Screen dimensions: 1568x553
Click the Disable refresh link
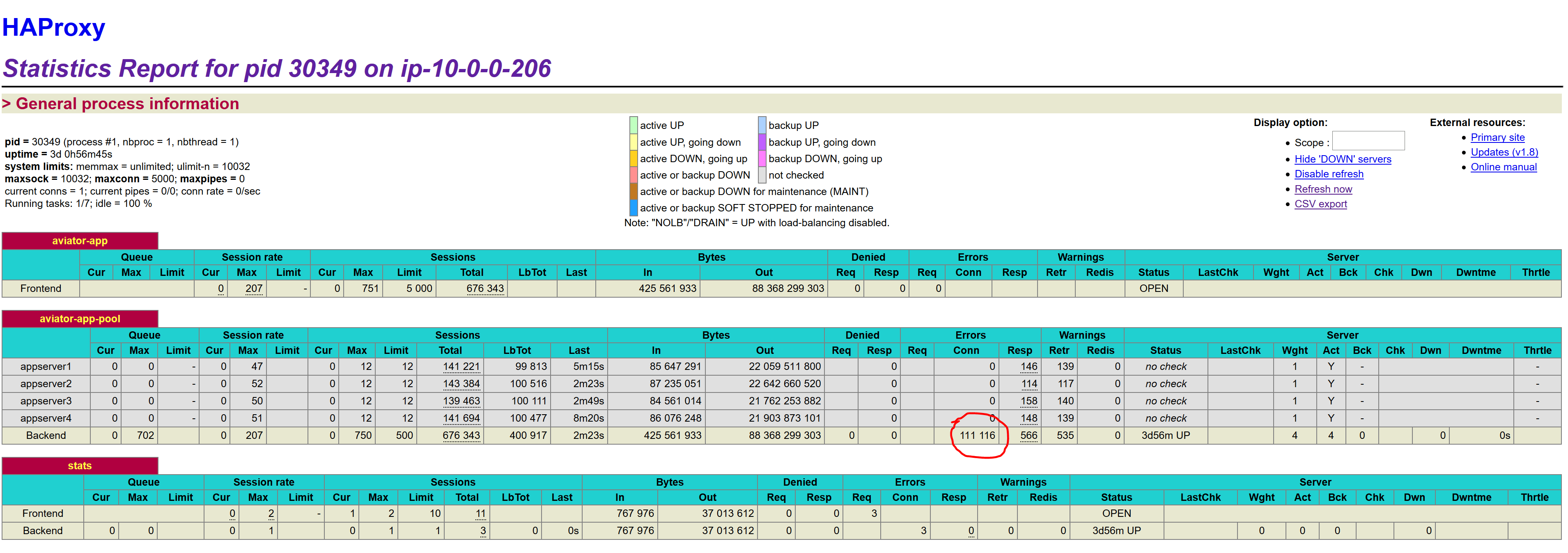pos(1328,174)
